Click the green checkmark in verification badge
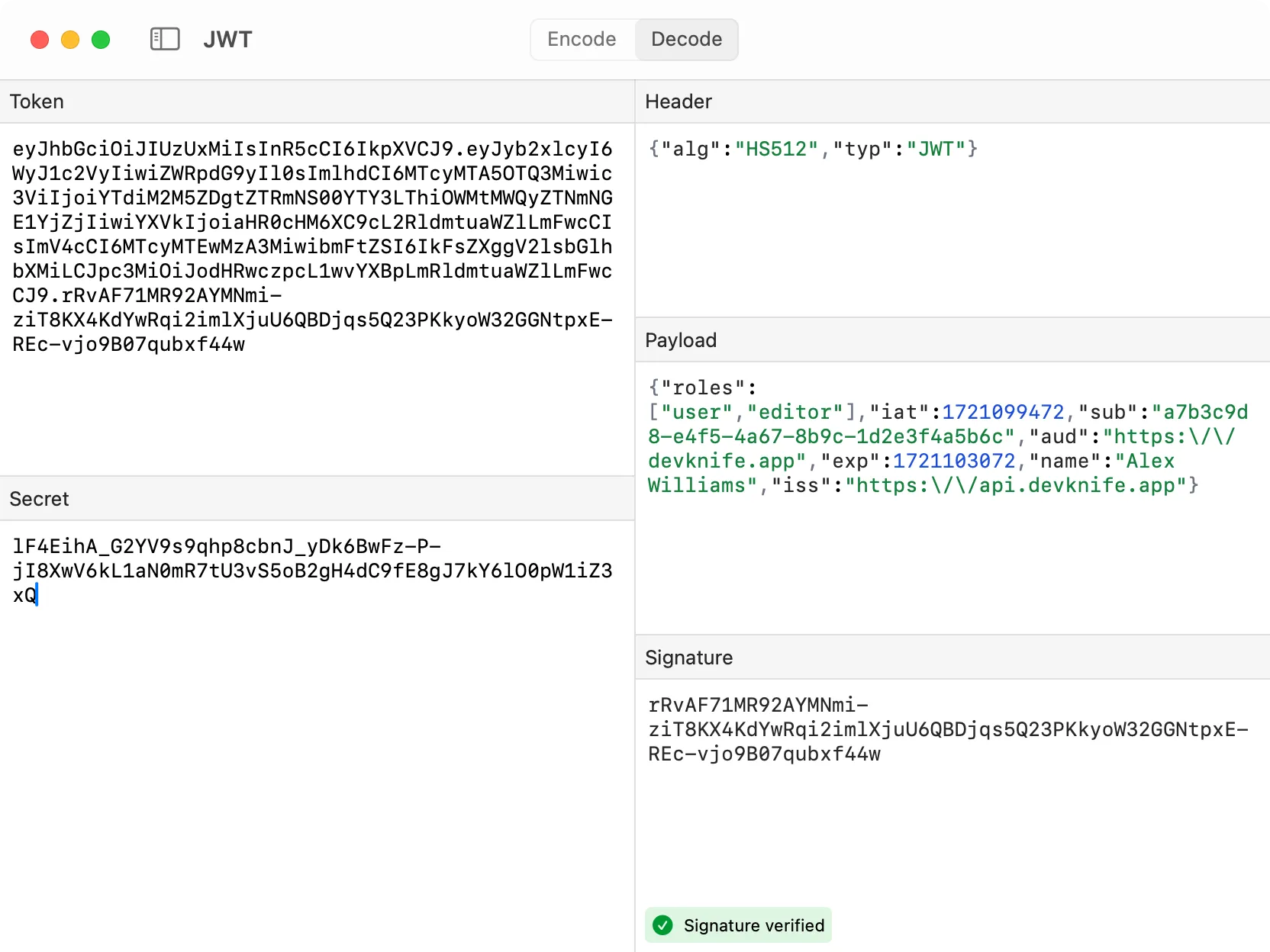 pos(662,925)
